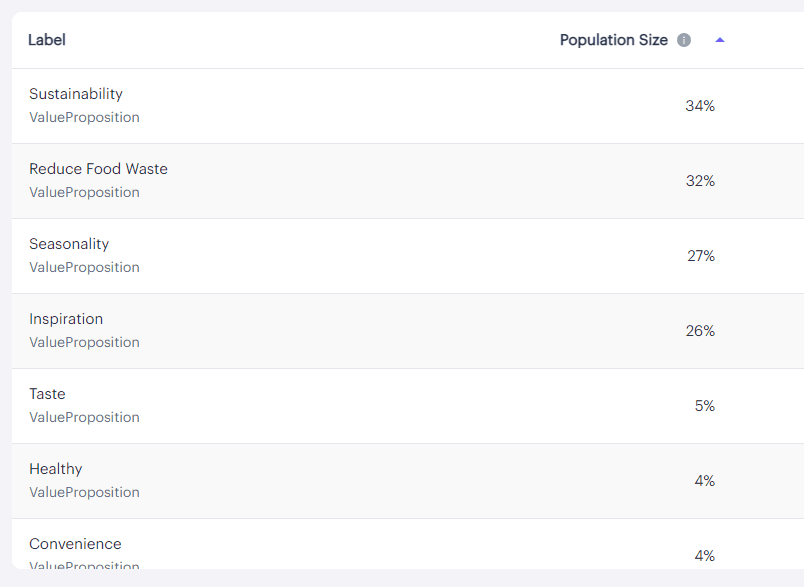Viewport: 804px width, 587px height.
Task: Open the Taste value proposition row
Action: click(408, 406)
